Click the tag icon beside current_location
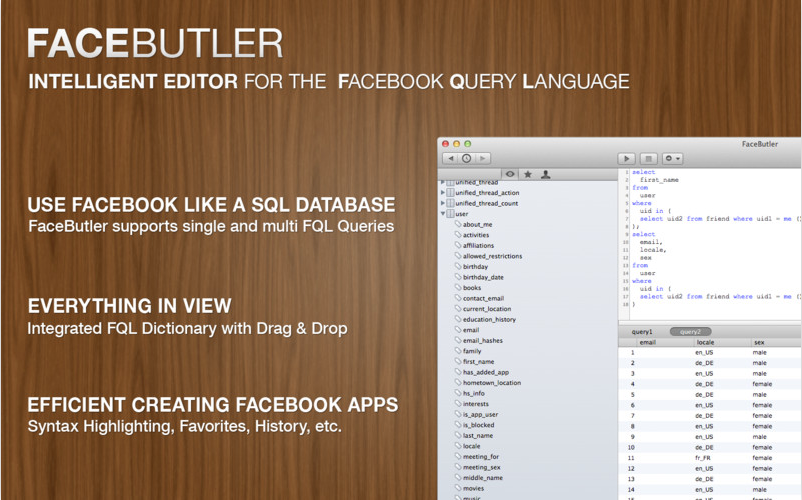 [x=458, y=309]
